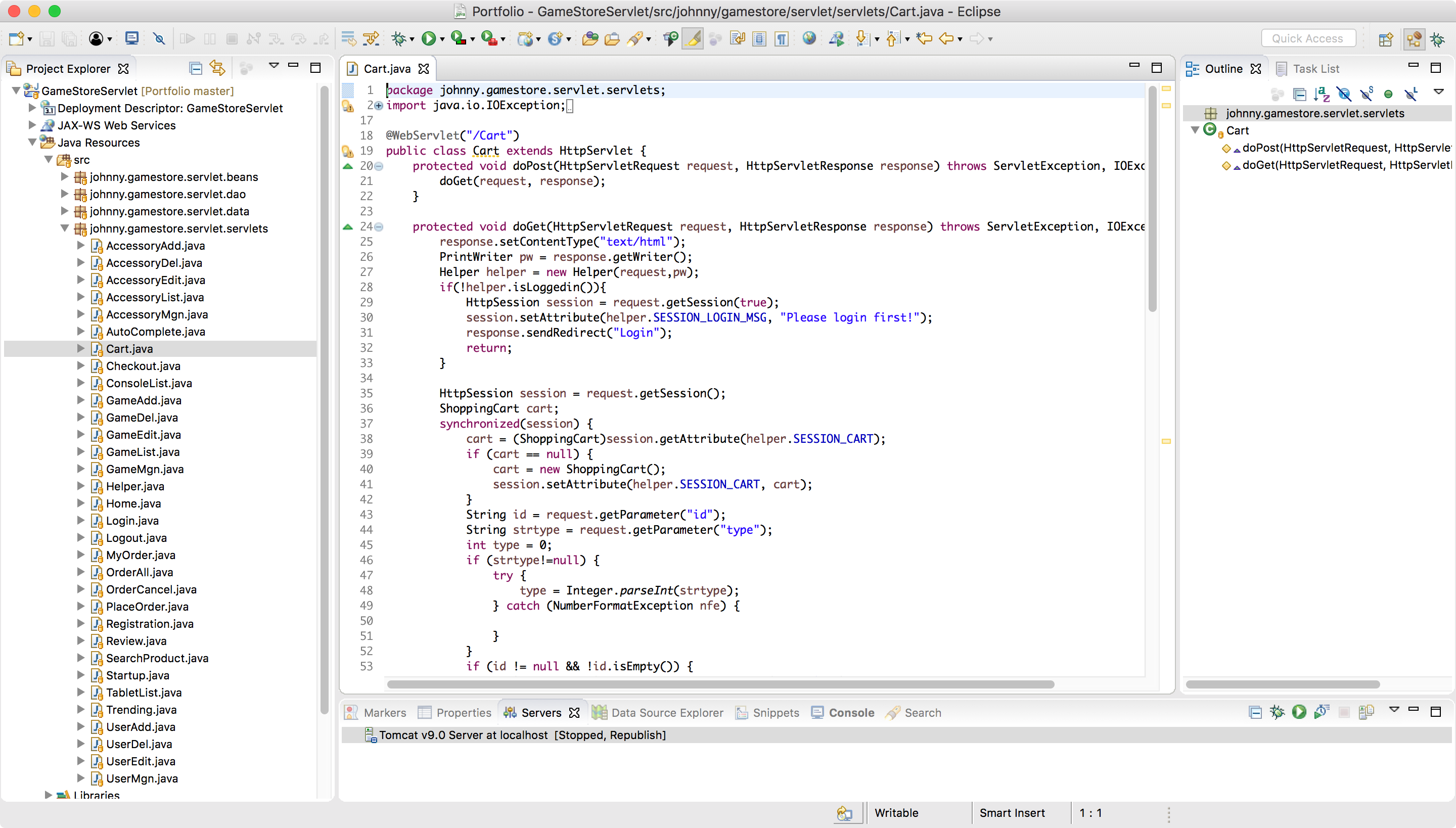Image resolution: width=1456 pixels, height=828 pixels.
Task: Click the Start server in profile mode icon
Action: [1322, 712]
